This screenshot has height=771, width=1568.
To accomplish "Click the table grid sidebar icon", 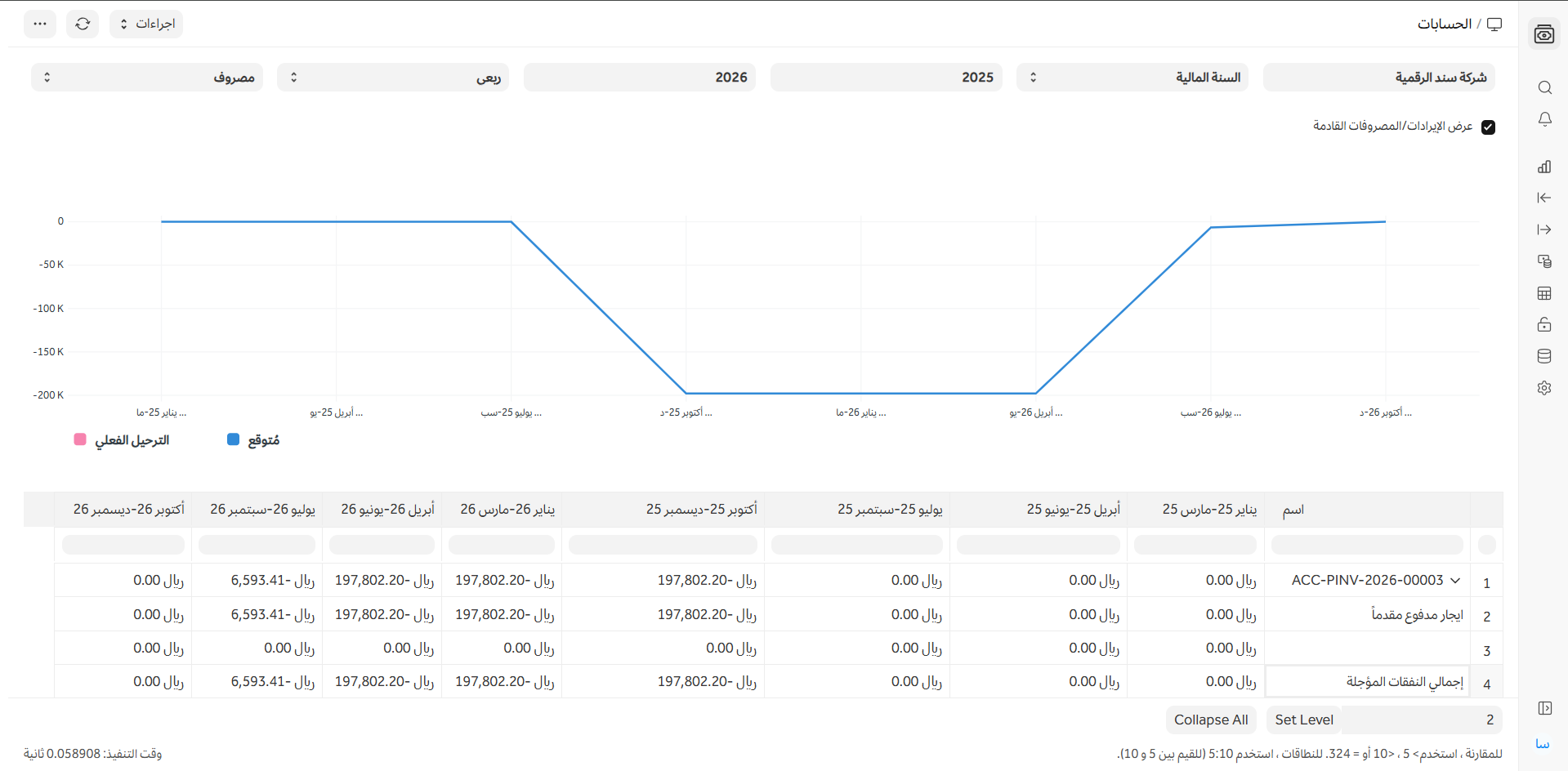I will click(x=1544, y=293).
